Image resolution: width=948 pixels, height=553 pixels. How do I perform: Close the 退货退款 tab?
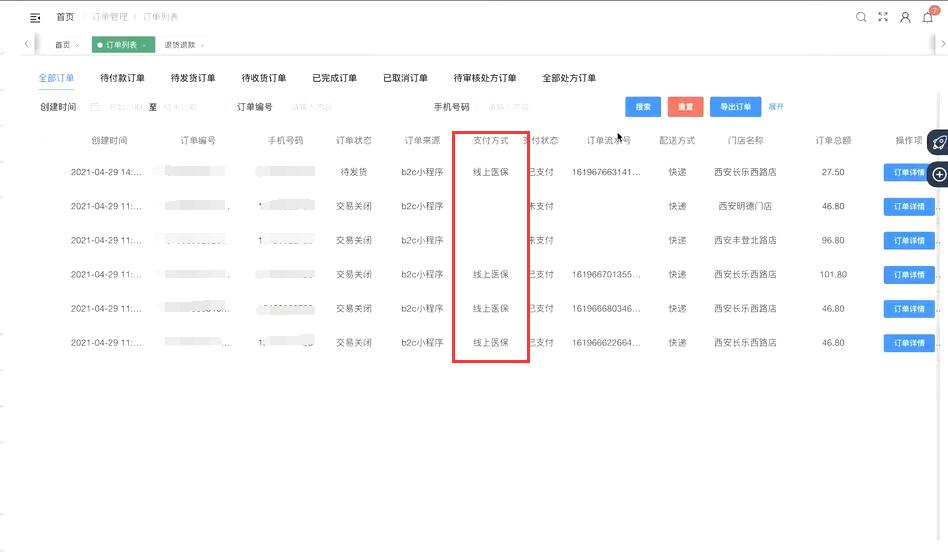(202, 45)
